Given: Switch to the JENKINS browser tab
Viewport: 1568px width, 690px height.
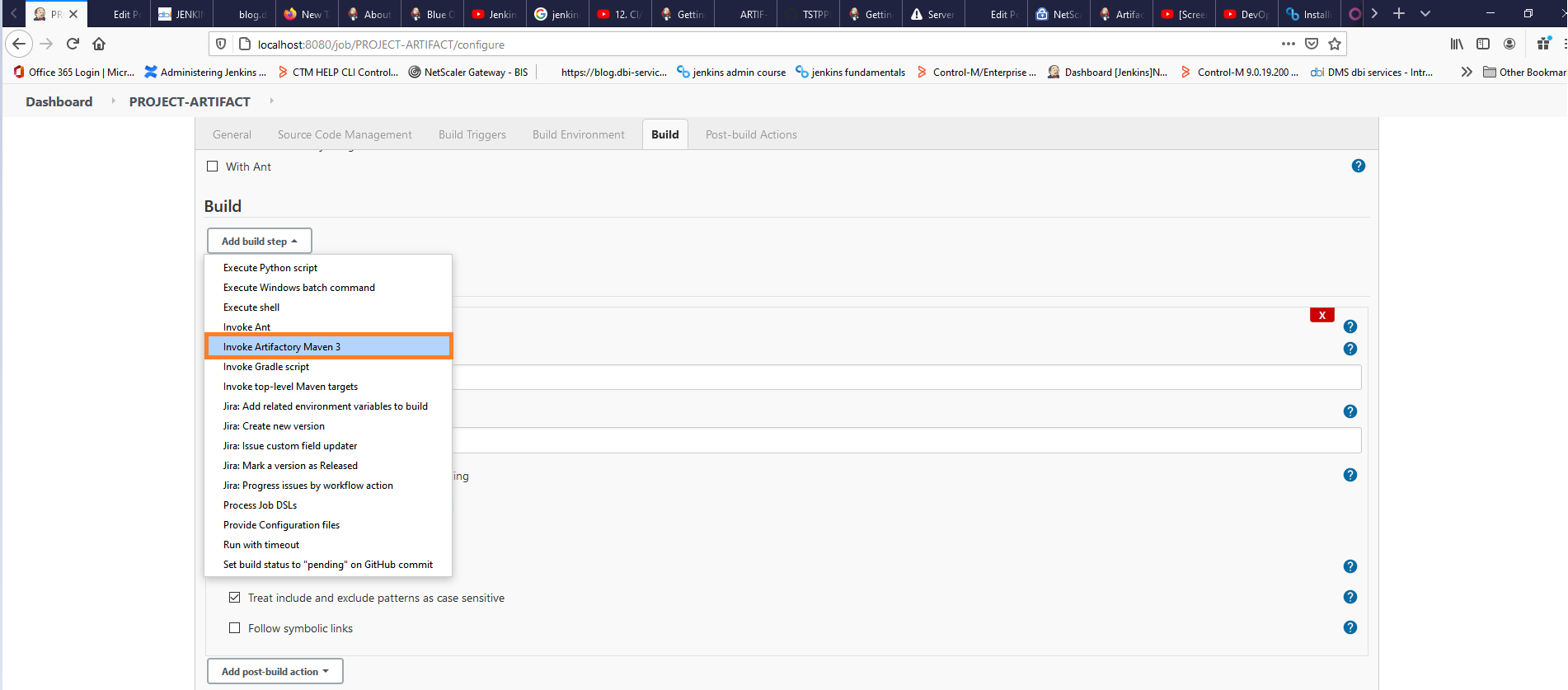Looking at the screenshot, I should click(181, 14).
